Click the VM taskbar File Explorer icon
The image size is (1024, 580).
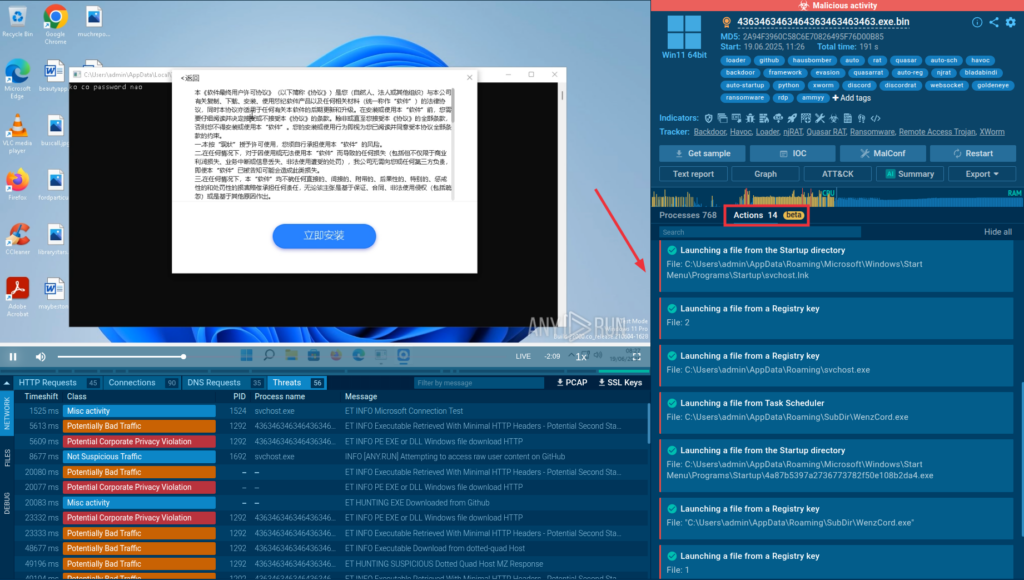click(x=291, y=355)
